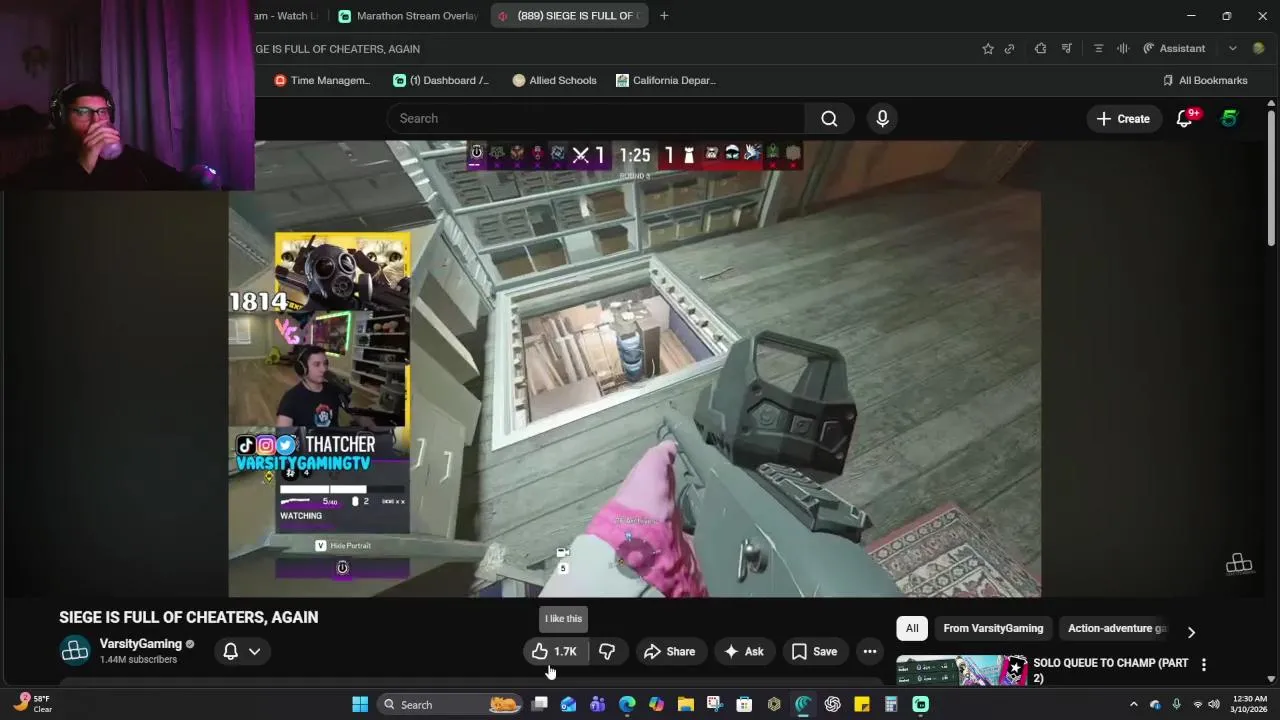
Task: Show more filter chips with right arrow
Action: click(1191, 632)
